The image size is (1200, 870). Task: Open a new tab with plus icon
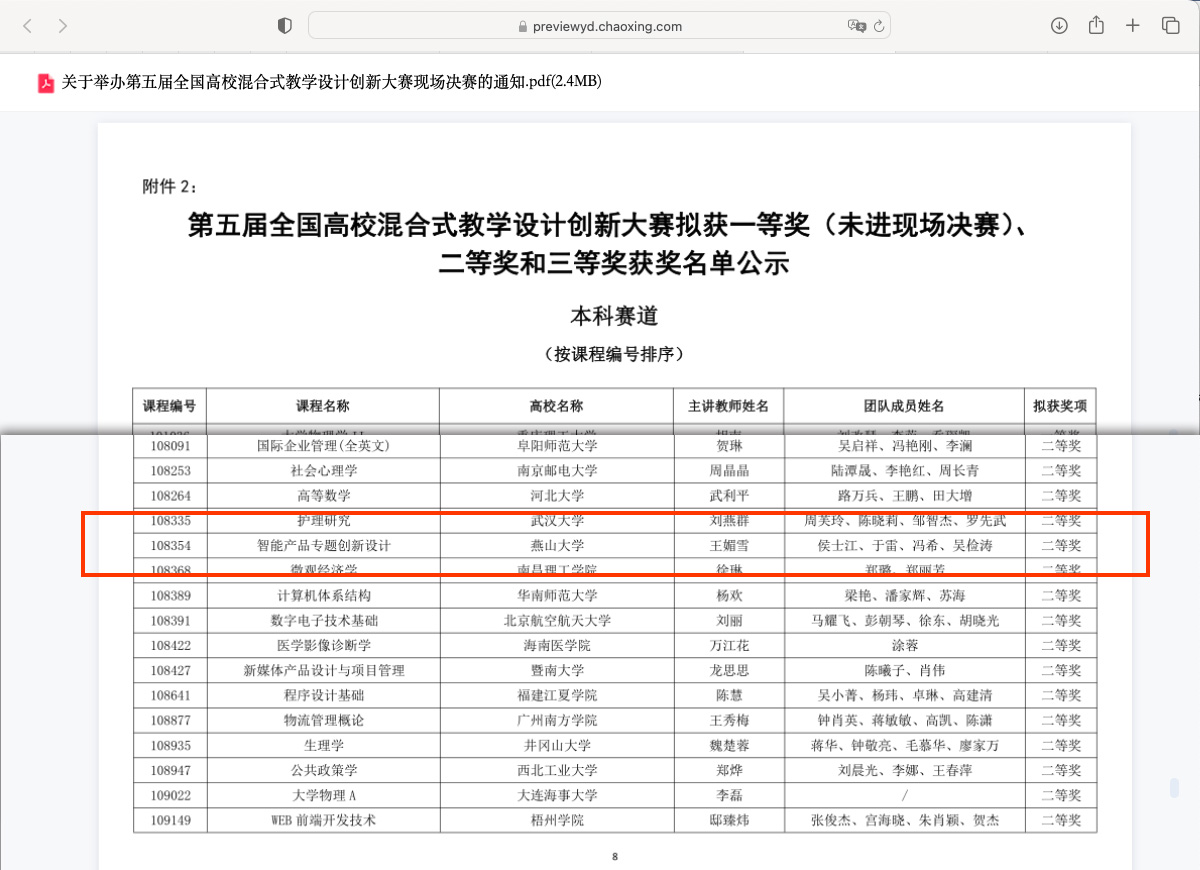click(x=1133, y=26)
